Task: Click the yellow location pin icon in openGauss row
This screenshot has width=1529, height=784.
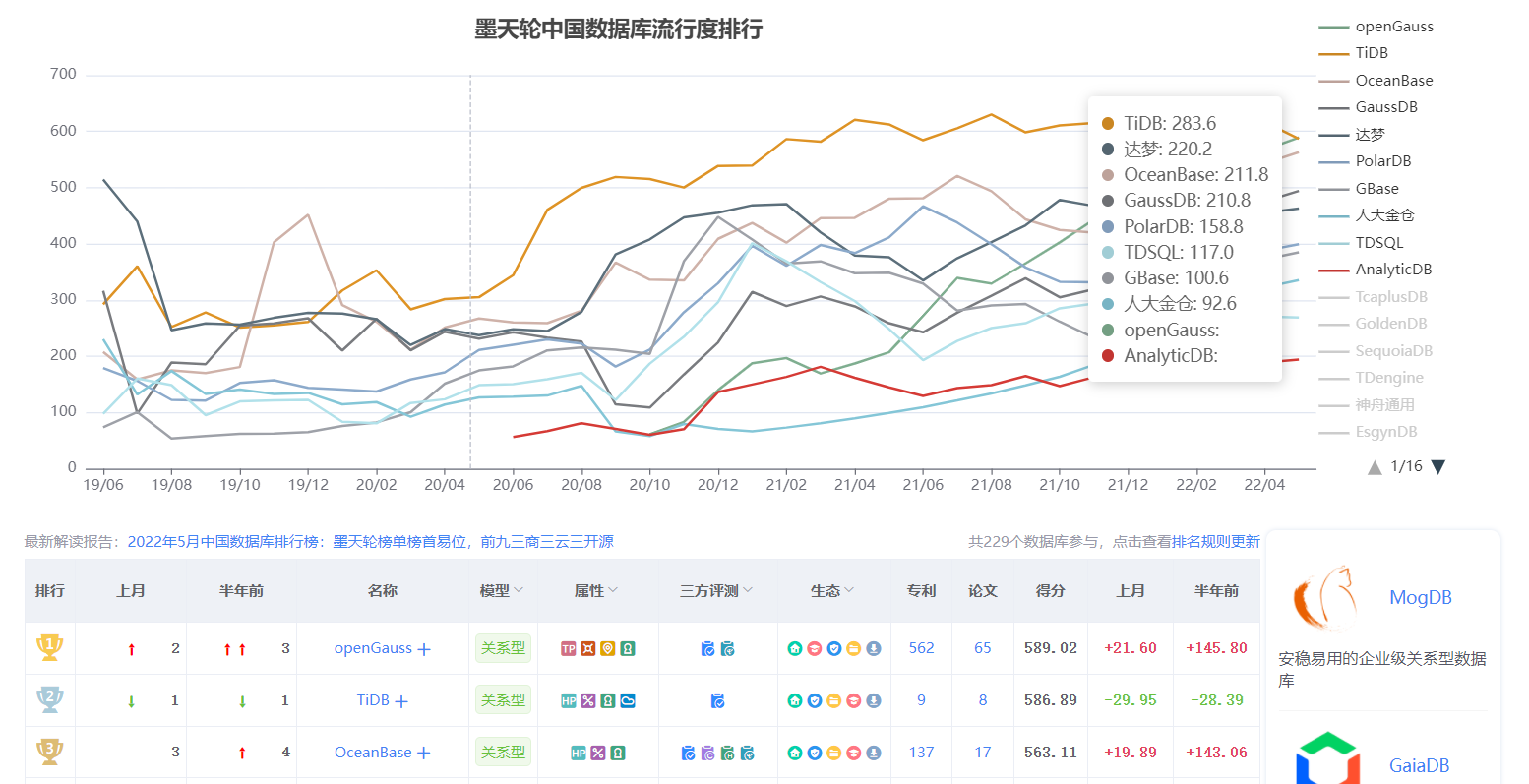Action: [x=608, y=648]
